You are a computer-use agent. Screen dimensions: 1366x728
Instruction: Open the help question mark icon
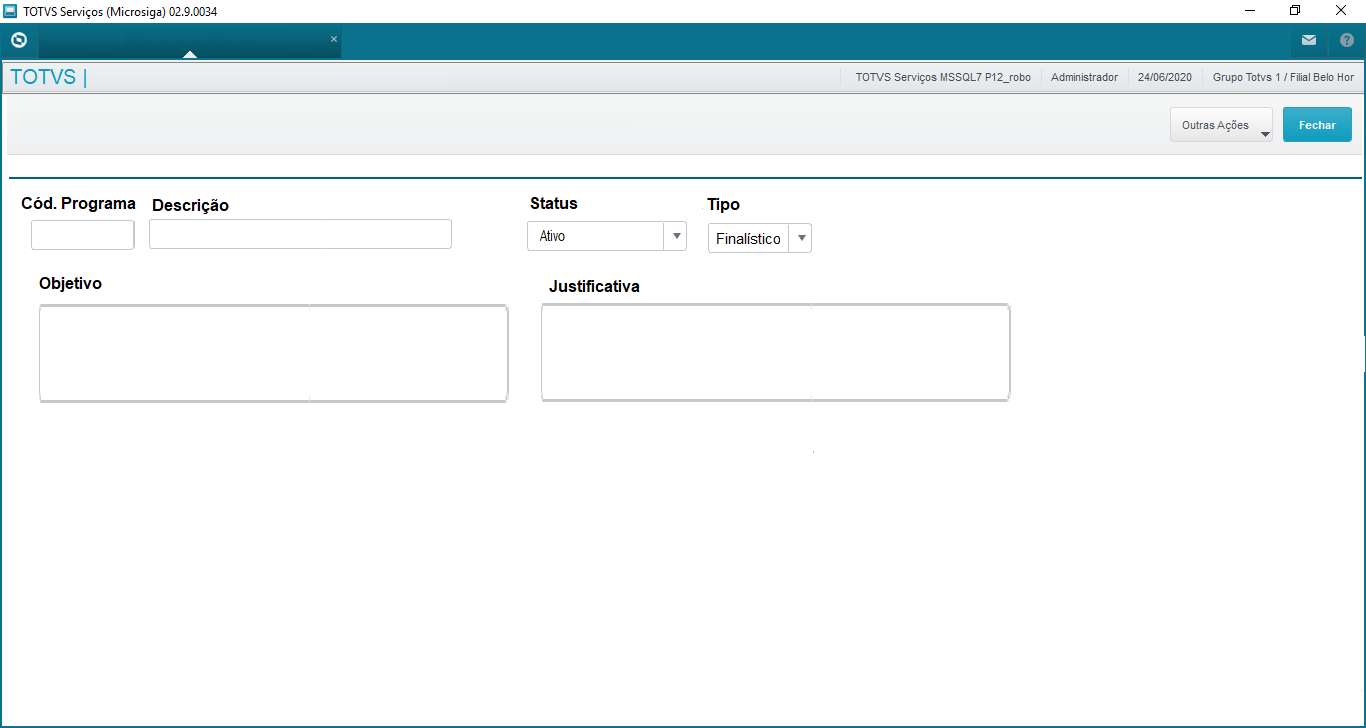[x=1346, y=41]
